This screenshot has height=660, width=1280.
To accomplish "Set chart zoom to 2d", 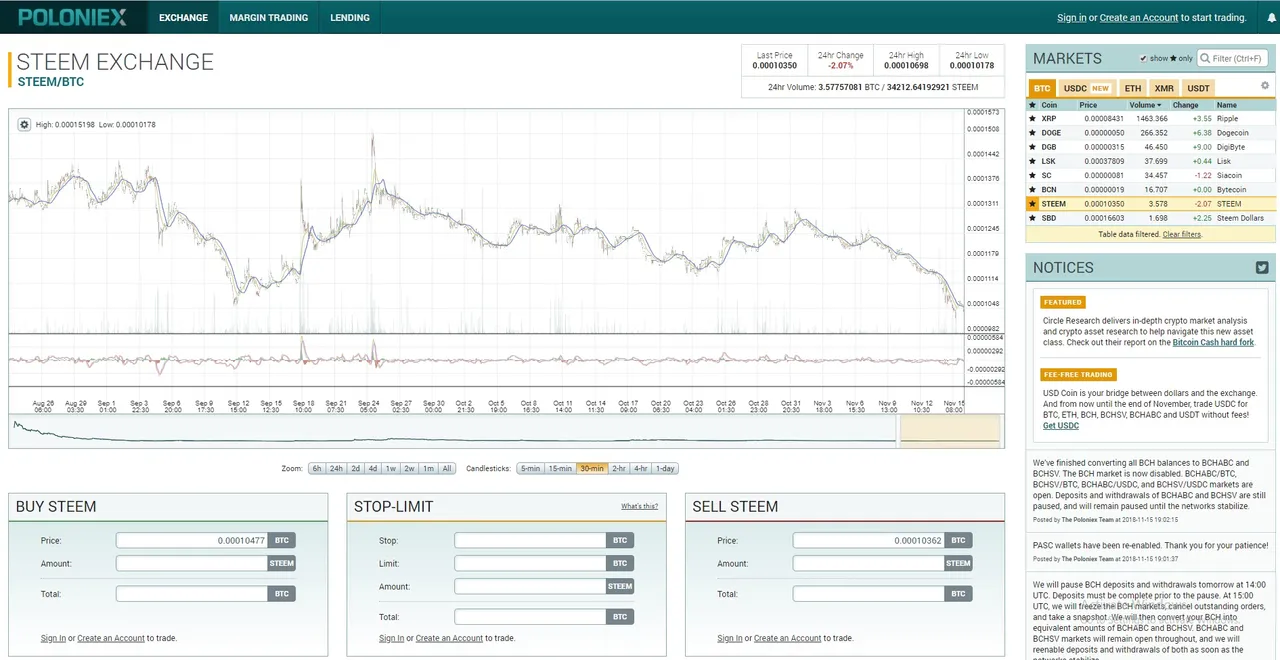I will [x=356, y=469].
